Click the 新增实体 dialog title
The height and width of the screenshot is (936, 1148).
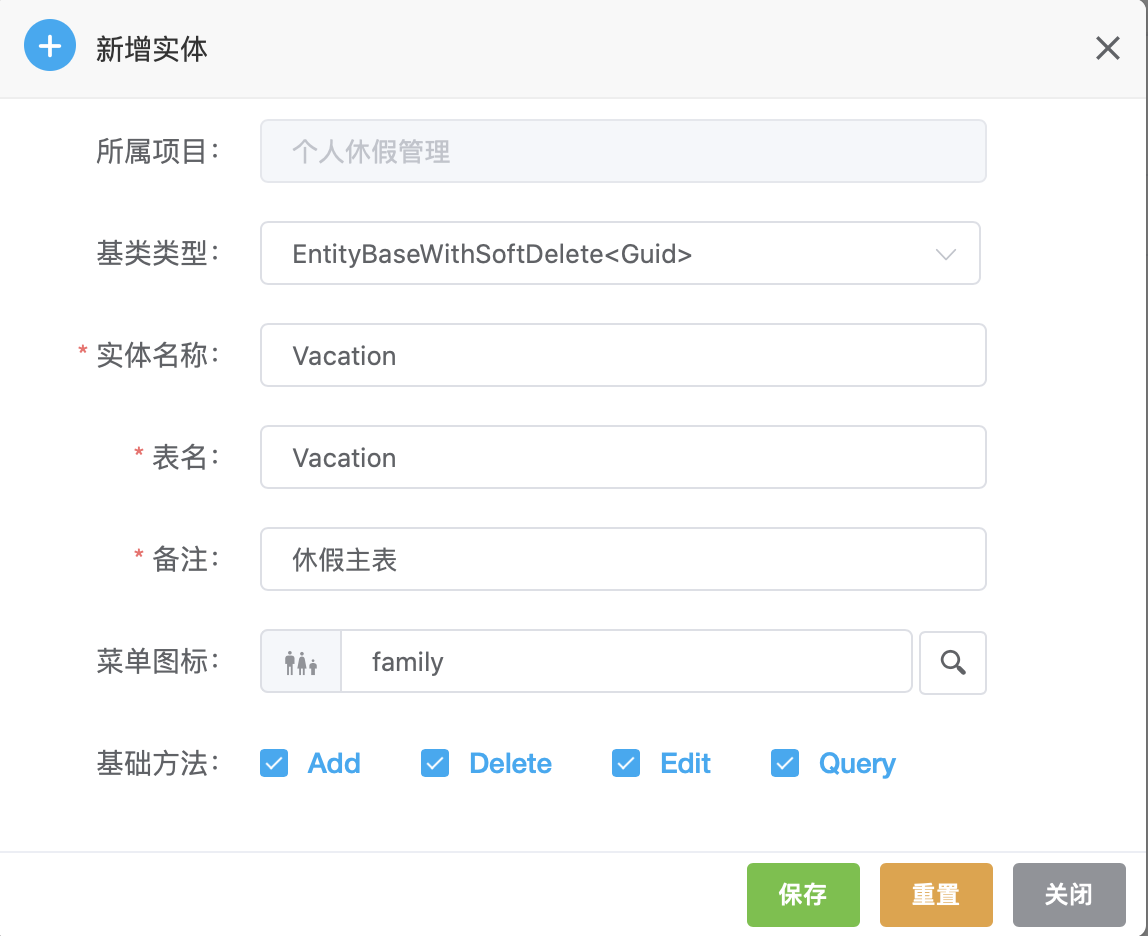click(x=152, y=49)
